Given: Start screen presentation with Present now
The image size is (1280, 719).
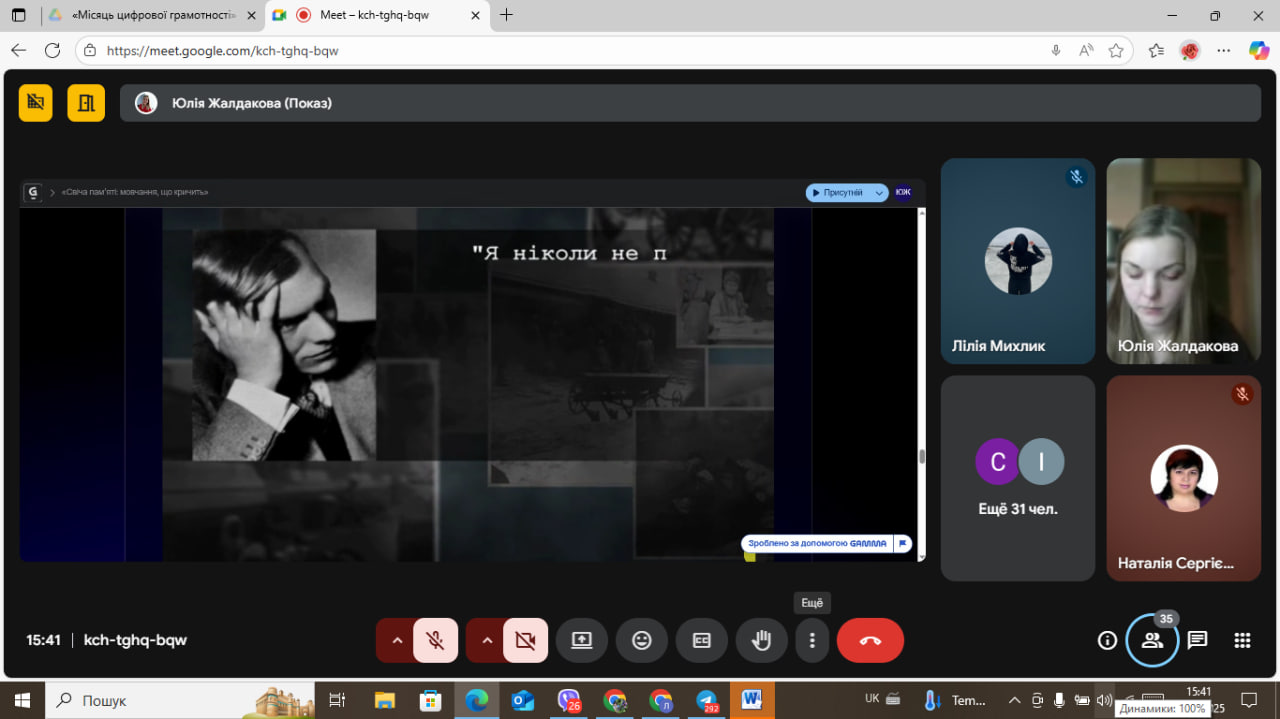Looking at the screenshot, I should pyautogui.click(x=582, y=641).
